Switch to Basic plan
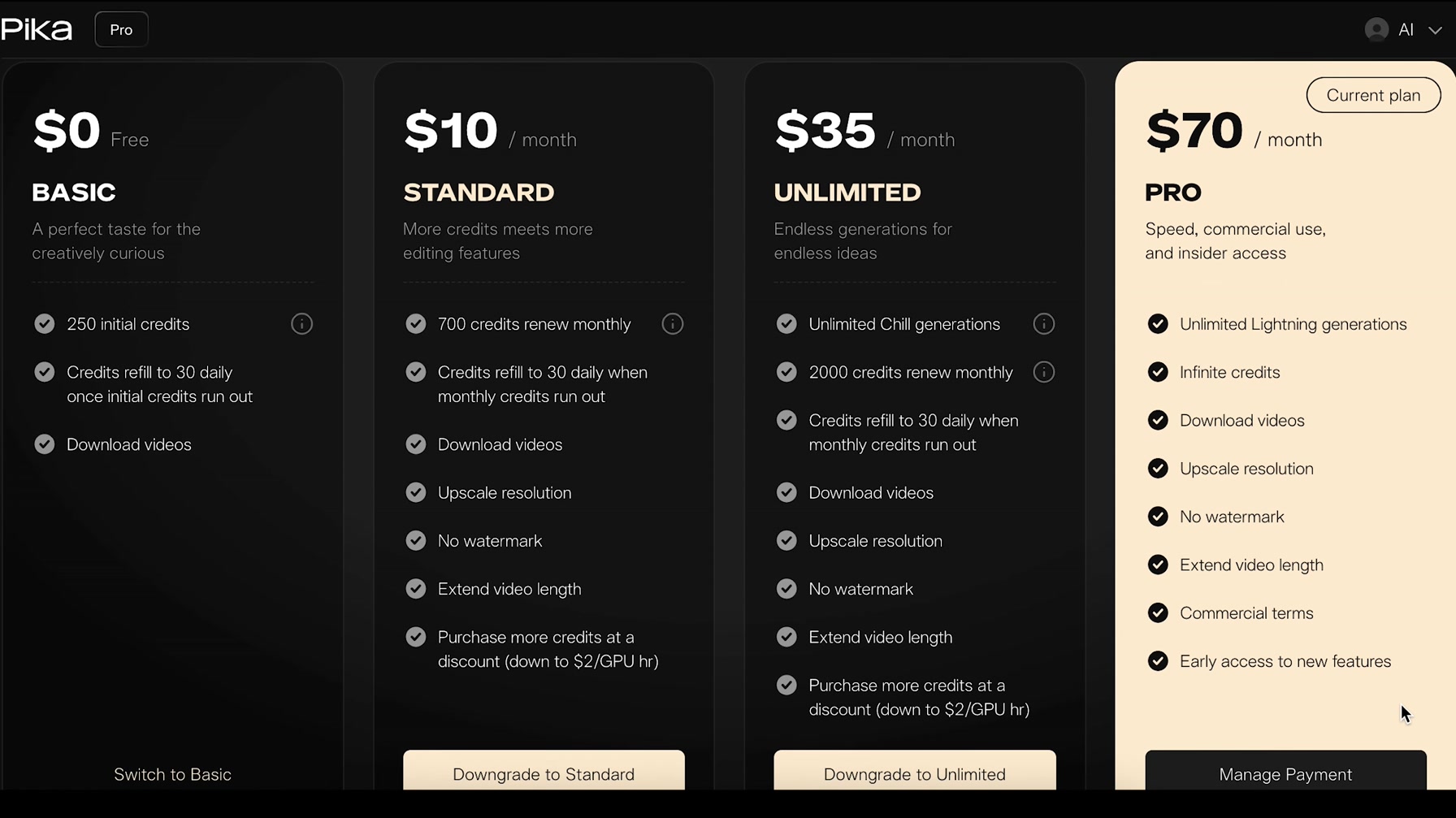The height and width of the screenshot is (818, 1456). 172,774
